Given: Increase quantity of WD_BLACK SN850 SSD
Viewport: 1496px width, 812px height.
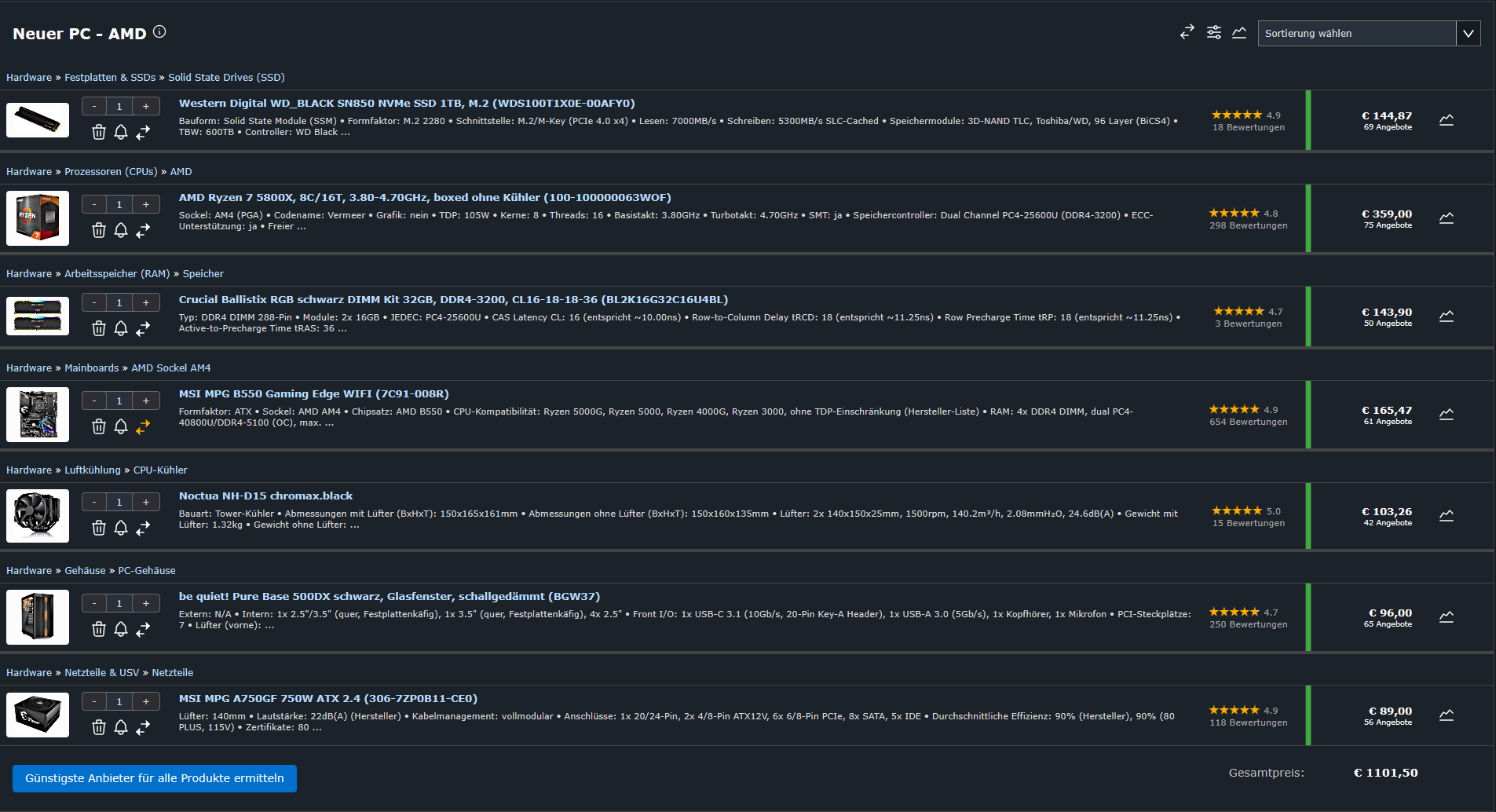Looking at the screenshot, I should (146, 106).
